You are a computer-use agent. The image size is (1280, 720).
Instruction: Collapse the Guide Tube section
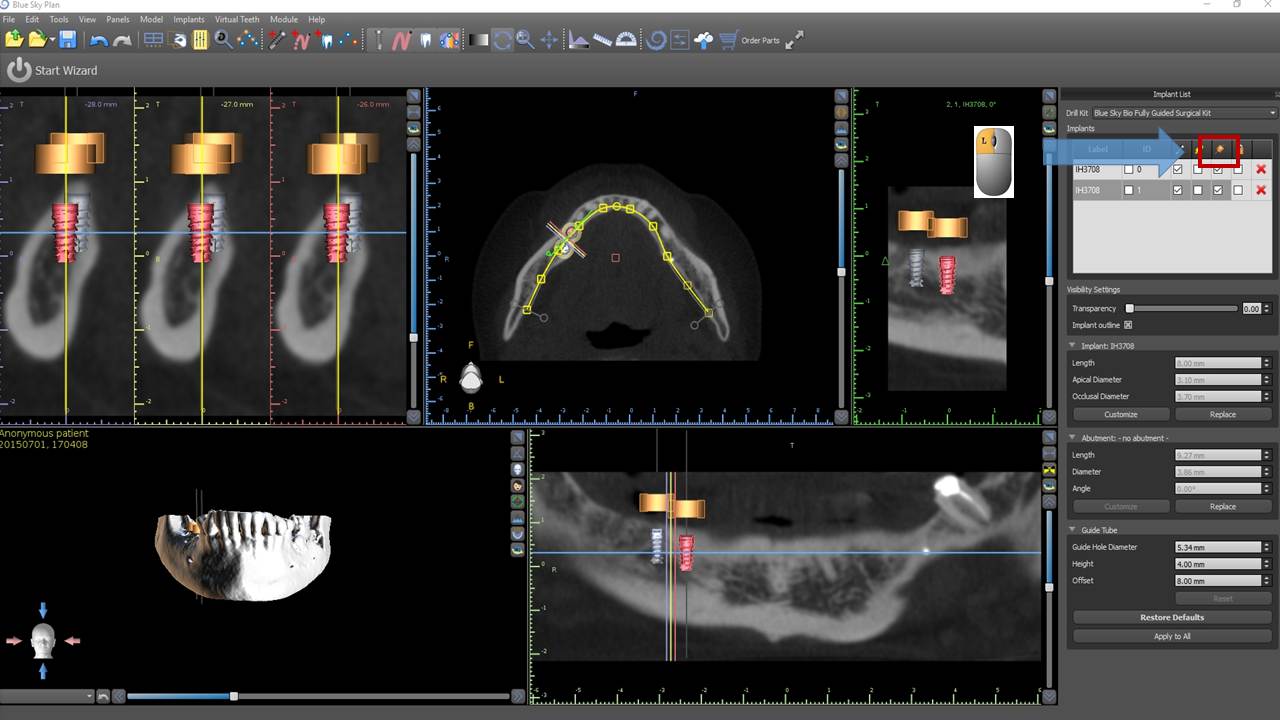1073,530
